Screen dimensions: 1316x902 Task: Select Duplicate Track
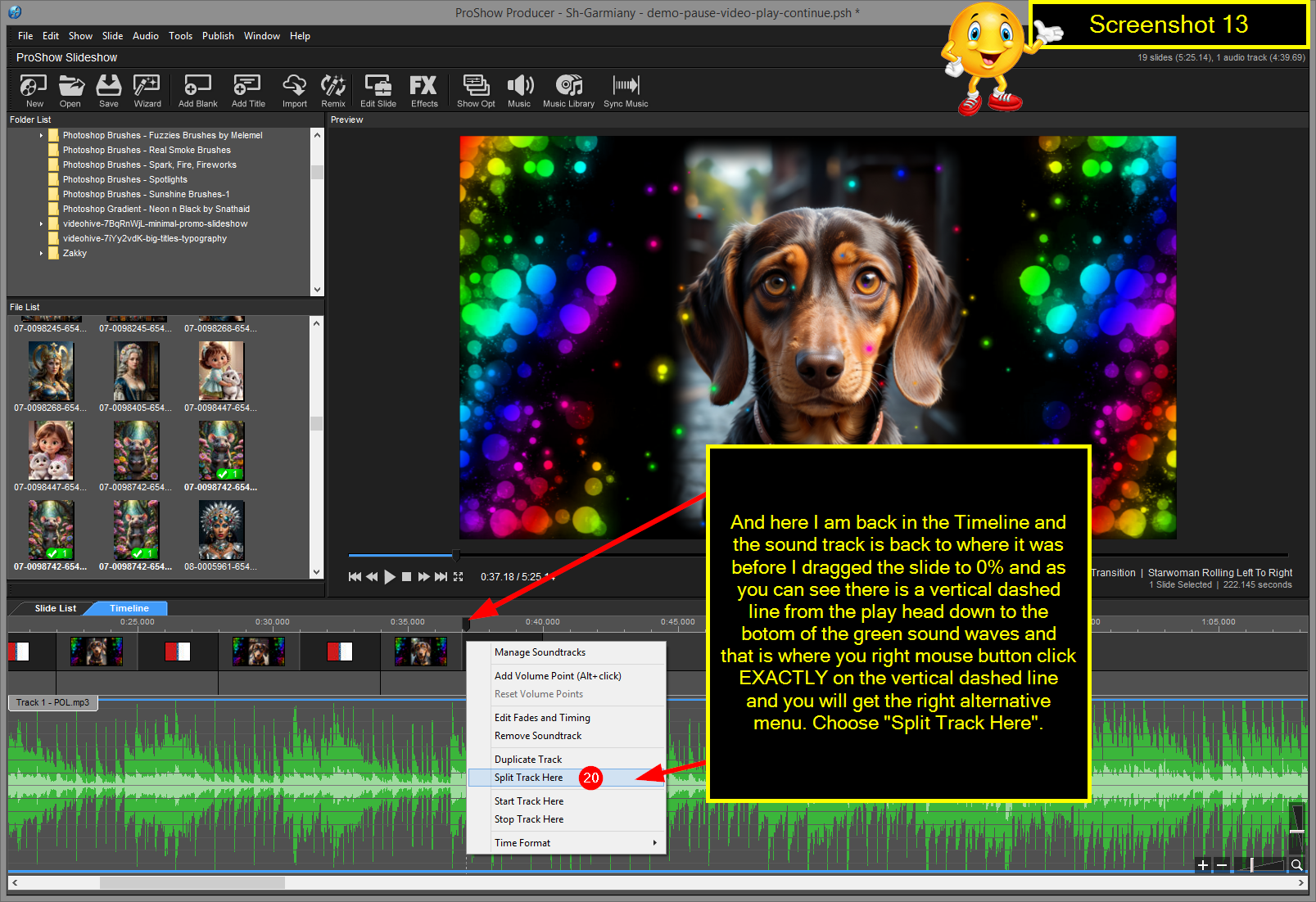(x=567, y=760)
